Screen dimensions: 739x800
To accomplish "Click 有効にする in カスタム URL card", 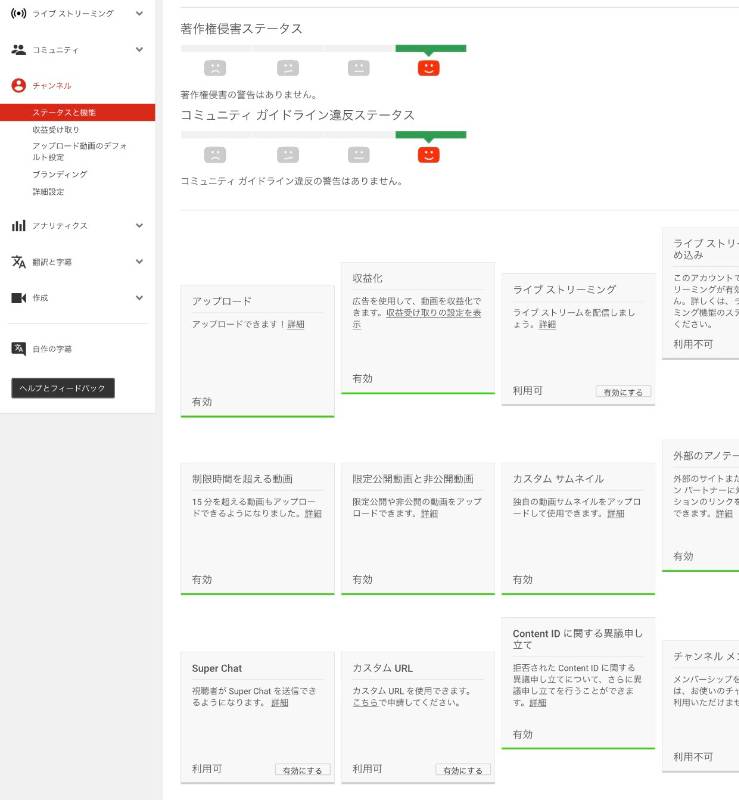I will pos(463,770).
